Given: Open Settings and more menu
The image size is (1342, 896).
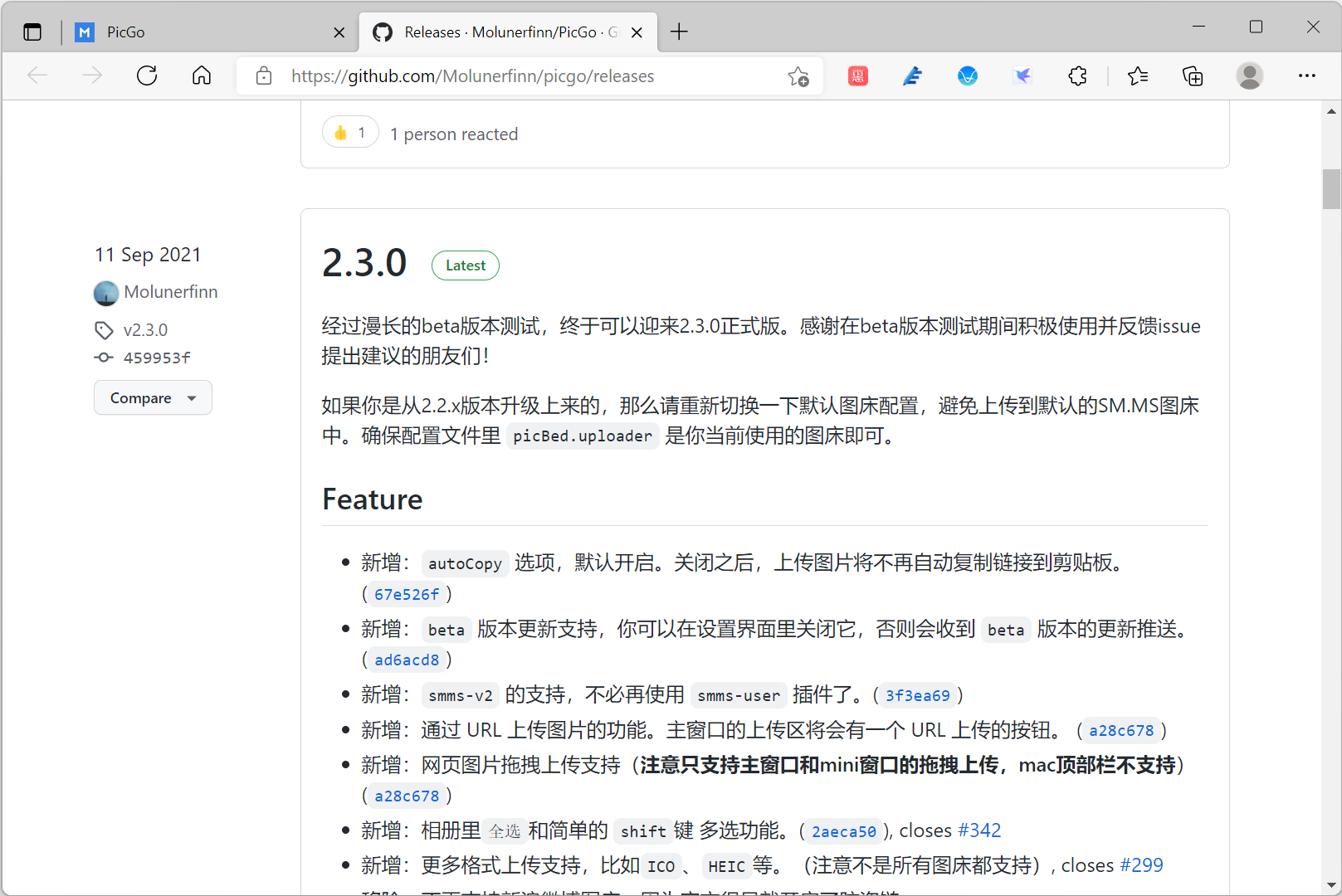Looking at the screenshot, I should pyautogui.click(x=1306, y=75).
